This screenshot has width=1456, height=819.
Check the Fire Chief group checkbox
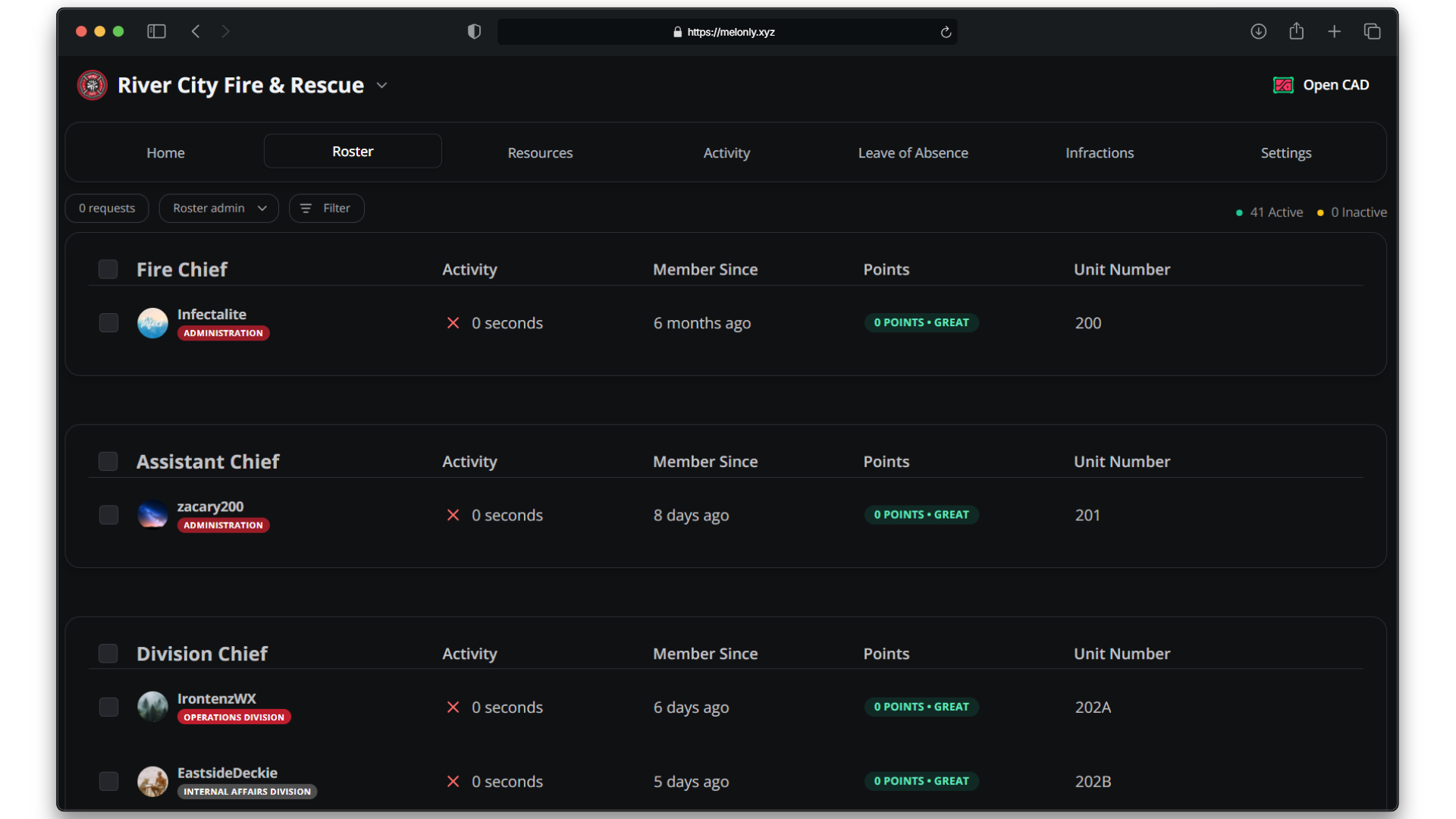click(x=108, y=269)
